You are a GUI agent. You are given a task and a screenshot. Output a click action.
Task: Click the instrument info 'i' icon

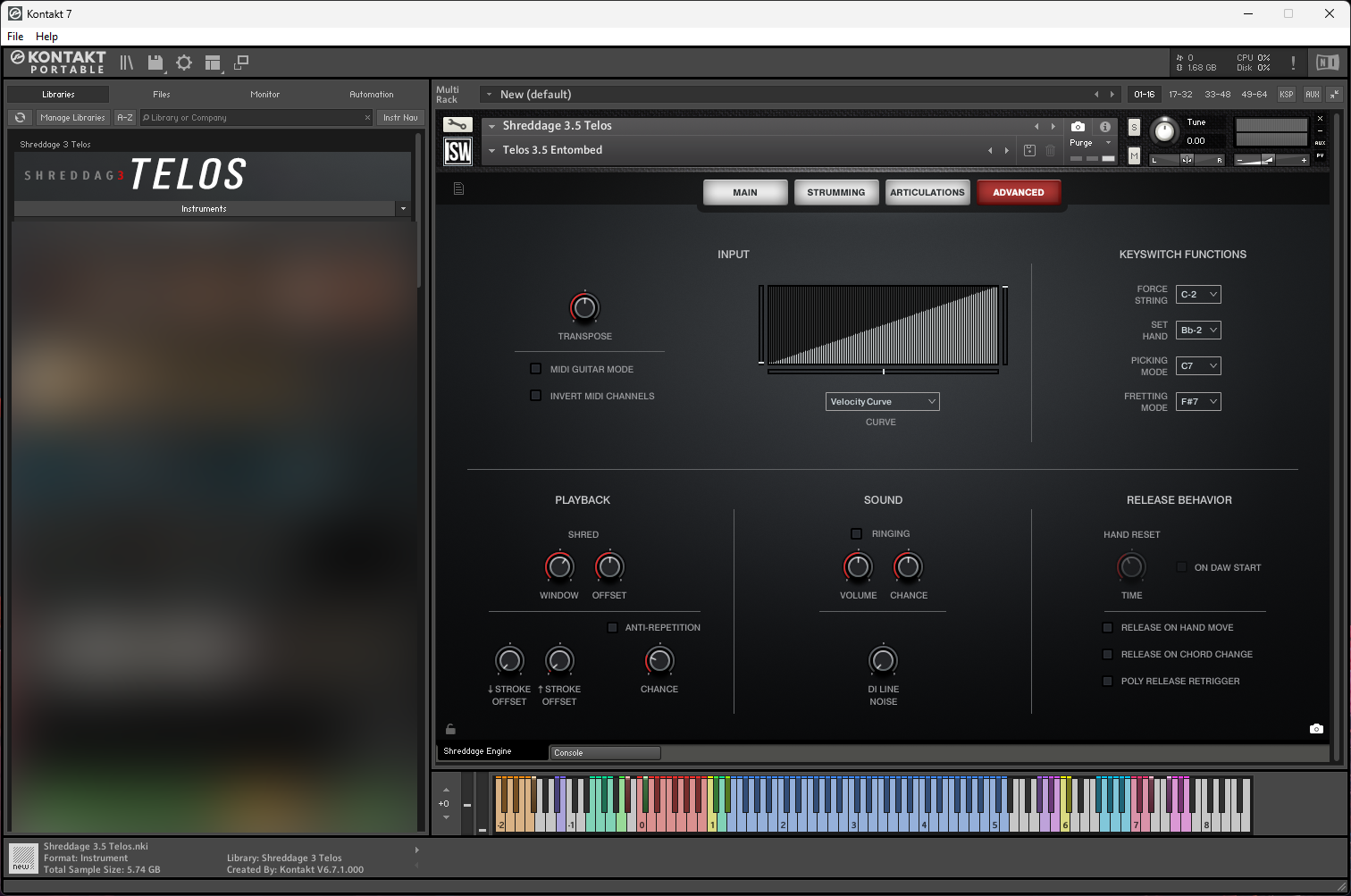point(1105,127)
